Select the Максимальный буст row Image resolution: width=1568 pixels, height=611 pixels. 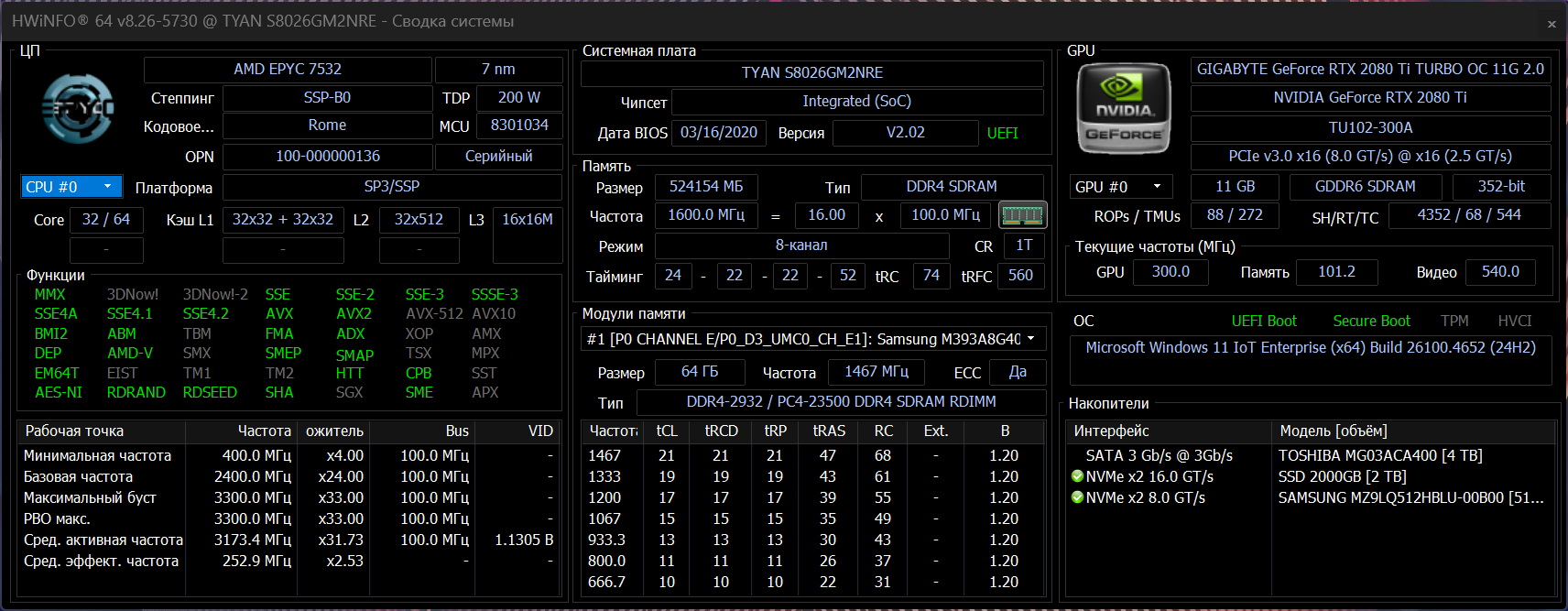[289, 497]
